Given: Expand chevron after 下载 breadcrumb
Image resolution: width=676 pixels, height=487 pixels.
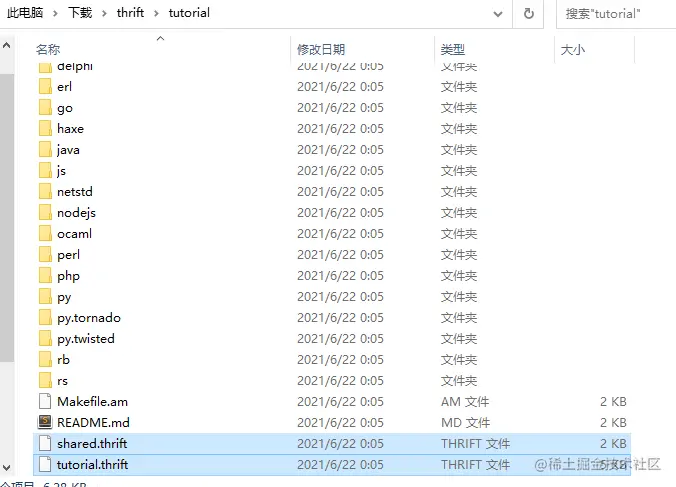Looking at the screenshot, I should point(104,13).
